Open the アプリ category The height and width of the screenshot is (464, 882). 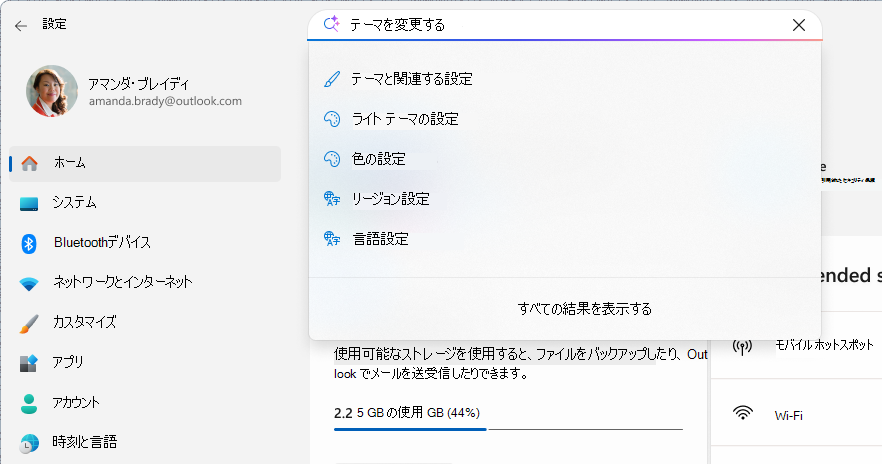[x=145, y=363]
